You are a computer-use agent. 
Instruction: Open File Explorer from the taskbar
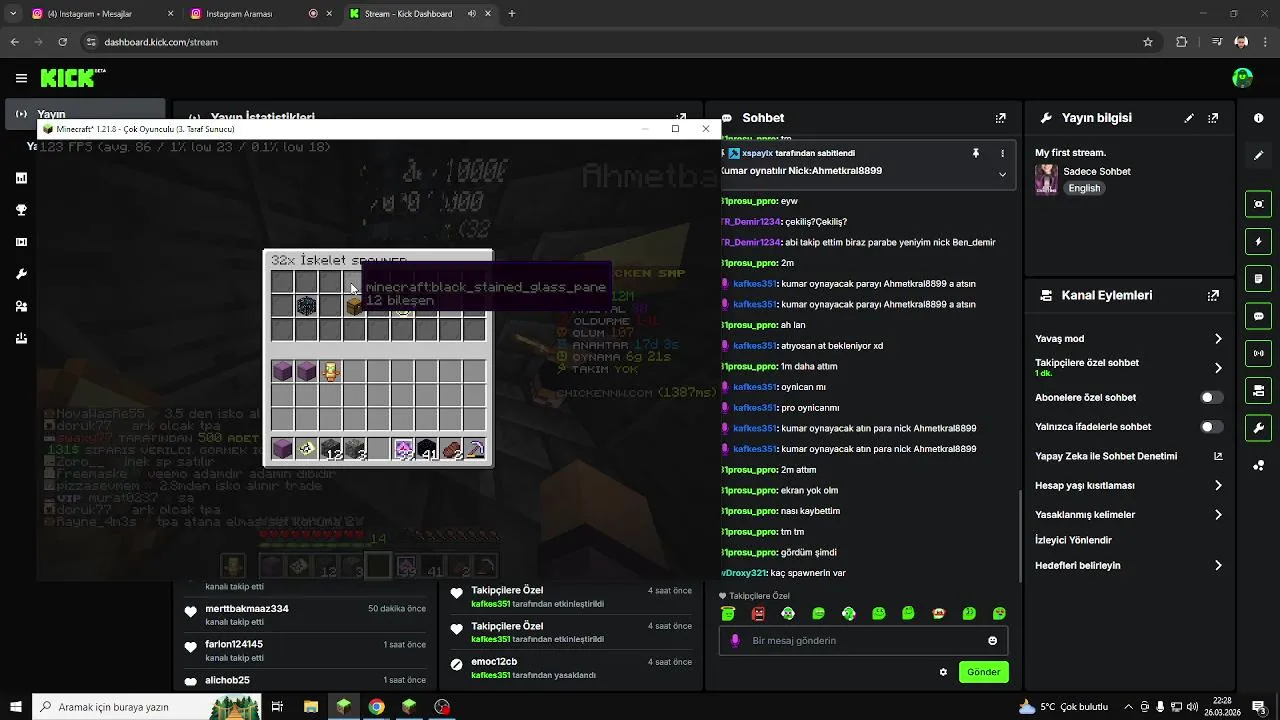(311, 707)
